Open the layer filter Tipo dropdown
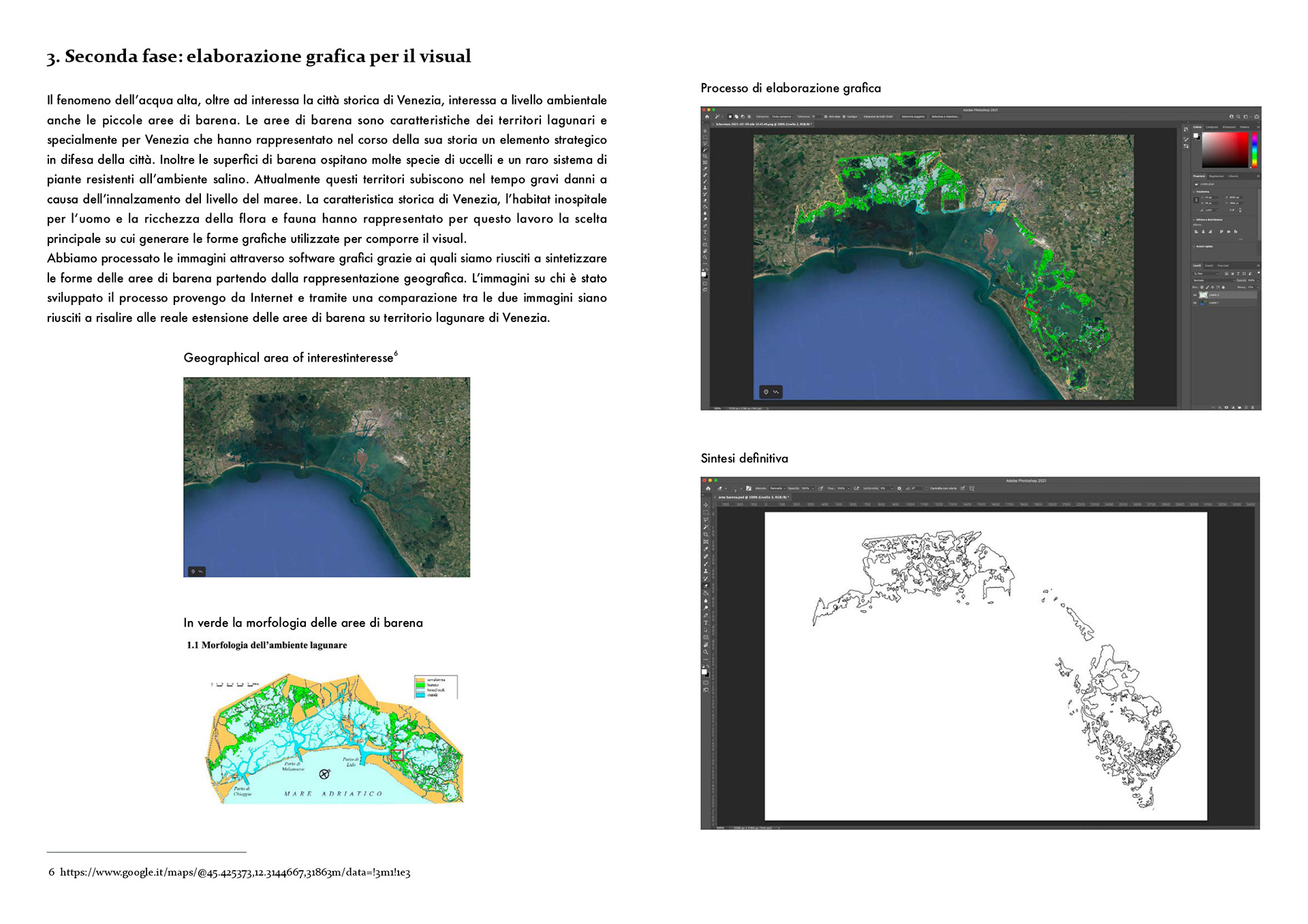This screenshot has height=924, width=1308. pos(1206,273)
